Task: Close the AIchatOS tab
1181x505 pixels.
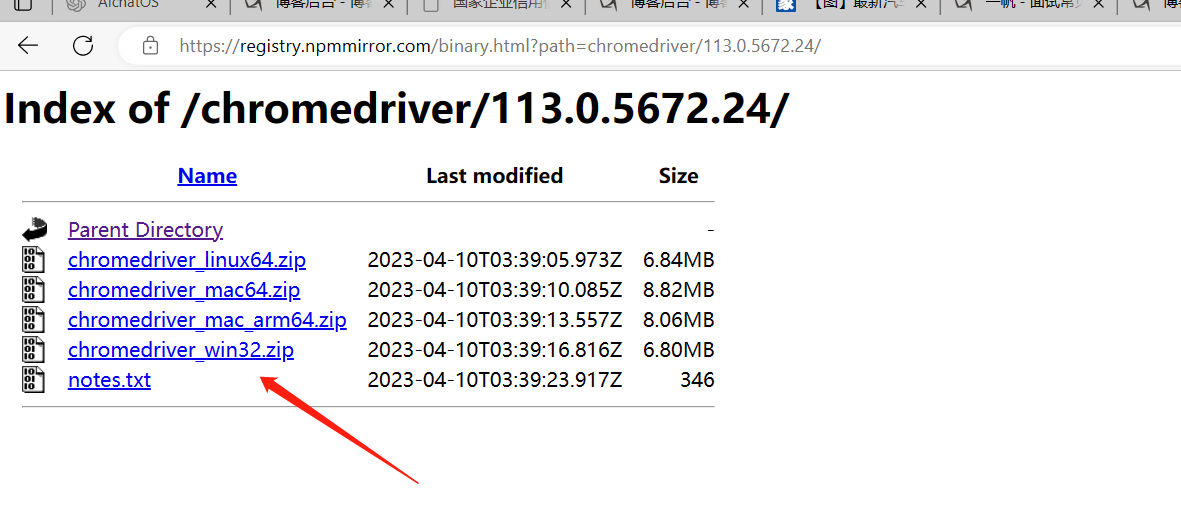Action: tap(212, 5)
